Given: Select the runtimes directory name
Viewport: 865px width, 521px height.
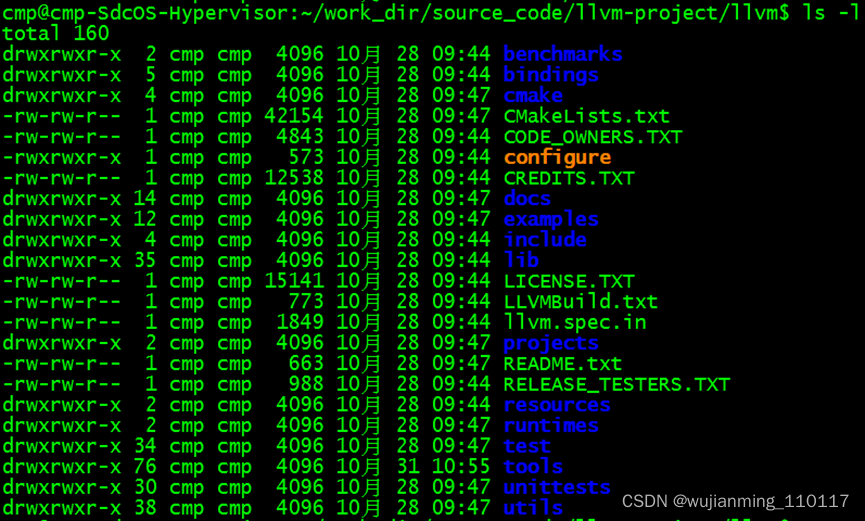Looking at the screenshot, I should click(x=551, y=426).
